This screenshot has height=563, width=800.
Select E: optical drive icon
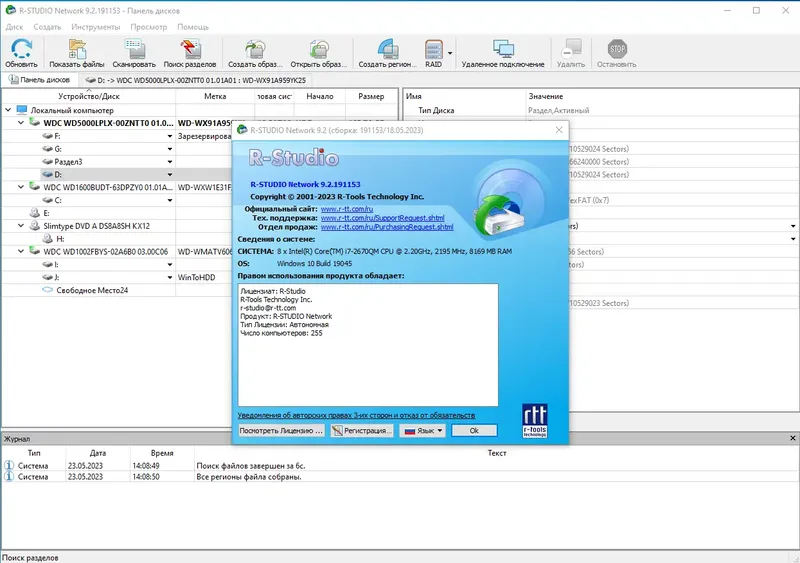35,212
